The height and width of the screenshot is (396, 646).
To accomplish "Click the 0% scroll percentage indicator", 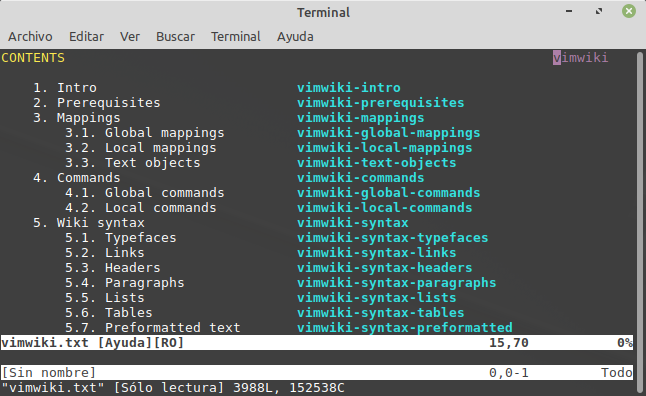I will pyautogui.click(x=625, y=343).
